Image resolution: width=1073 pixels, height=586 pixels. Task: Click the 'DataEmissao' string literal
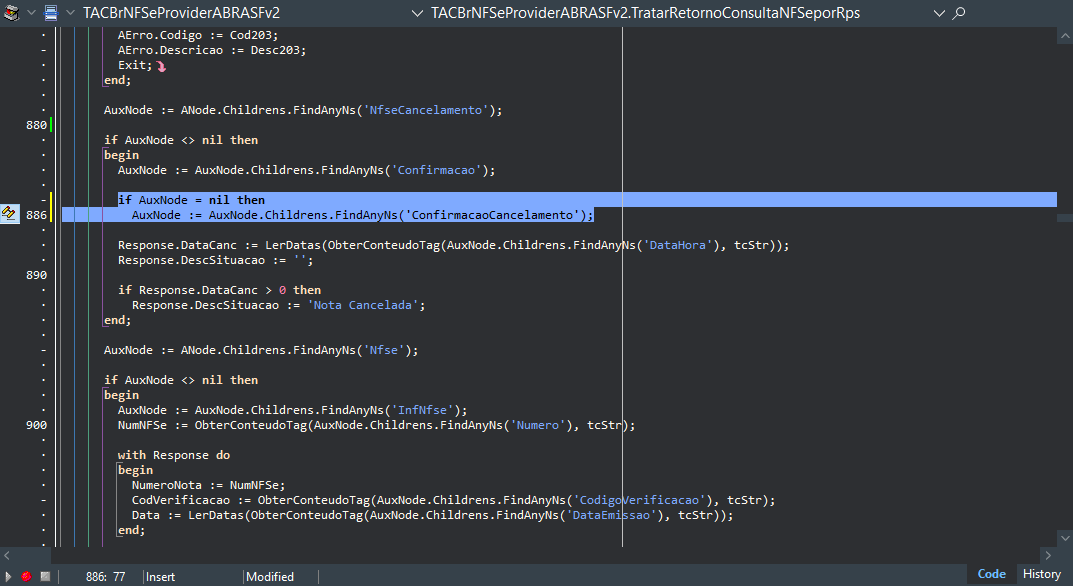click(x=611, y=515)
